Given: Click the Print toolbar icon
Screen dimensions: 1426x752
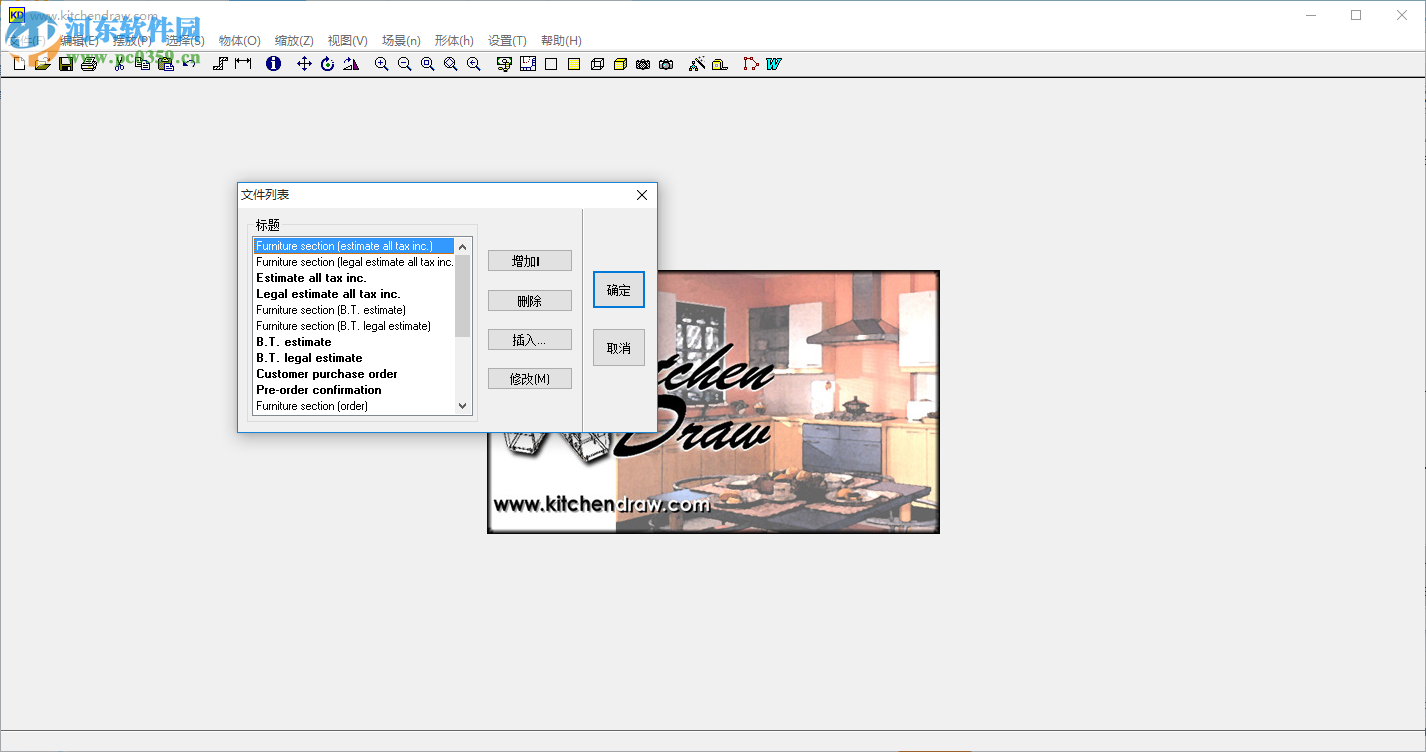Looking at the screenshot, I should pyautogui.click(x=89, y=64).
